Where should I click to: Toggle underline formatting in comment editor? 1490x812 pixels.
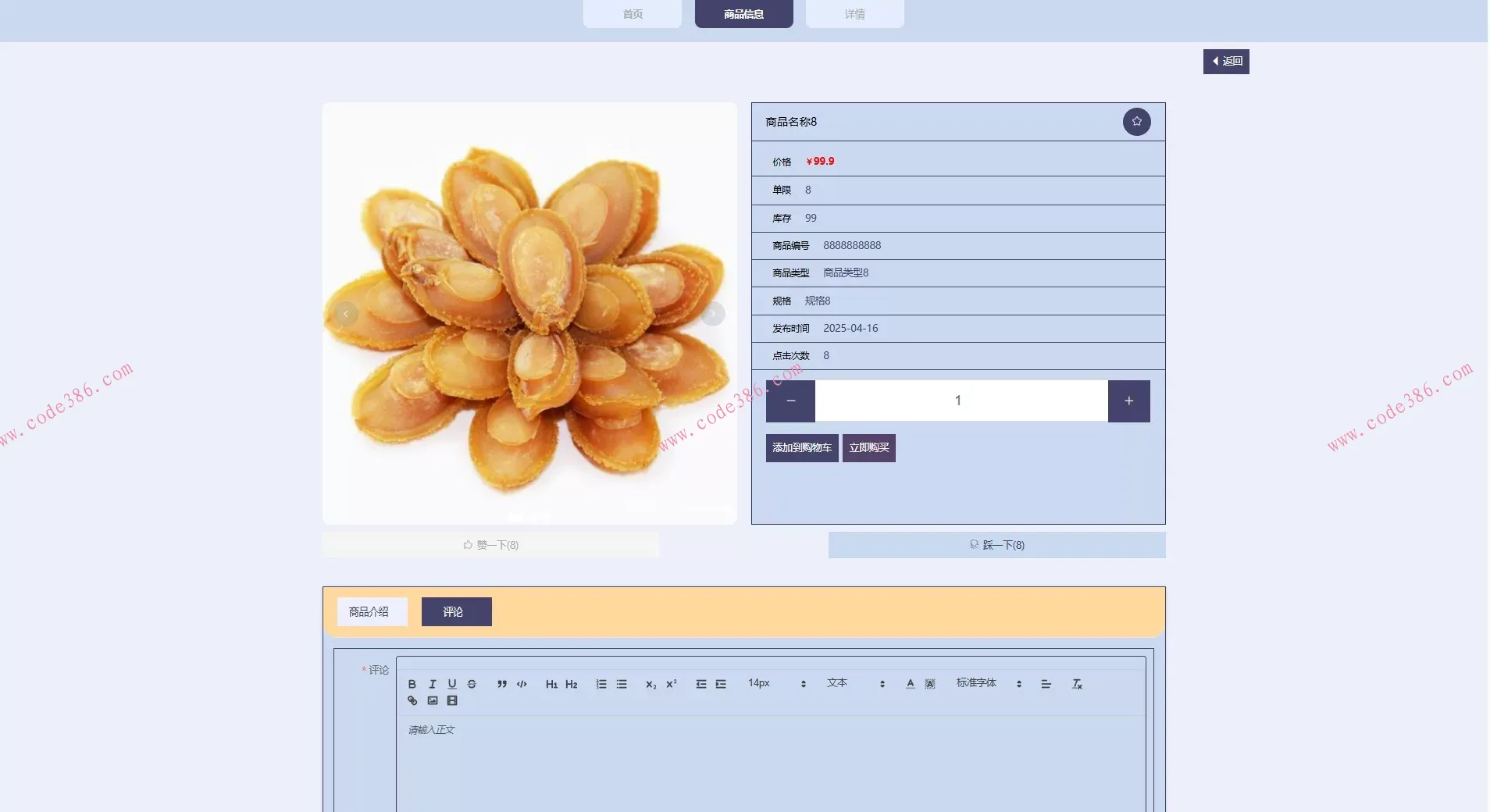[452, 684]
